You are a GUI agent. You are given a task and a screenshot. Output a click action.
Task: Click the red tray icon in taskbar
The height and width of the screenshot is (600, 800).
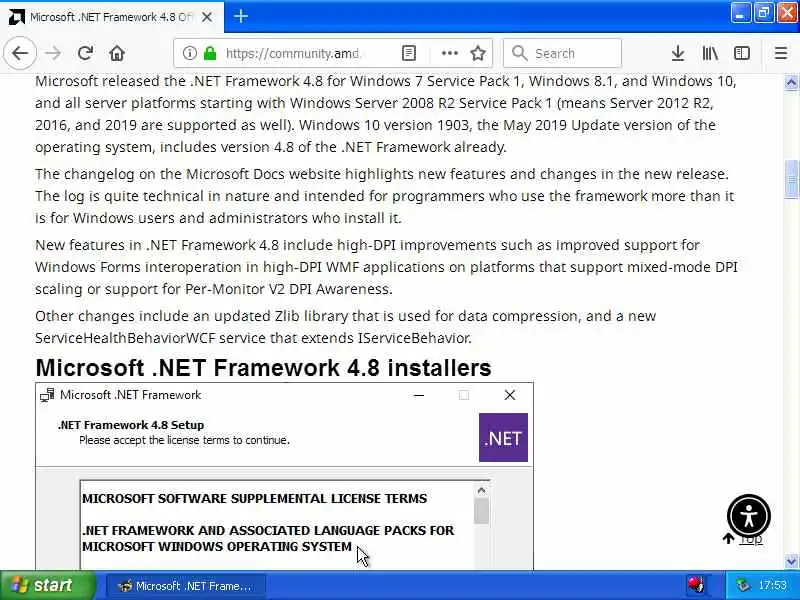696,585
